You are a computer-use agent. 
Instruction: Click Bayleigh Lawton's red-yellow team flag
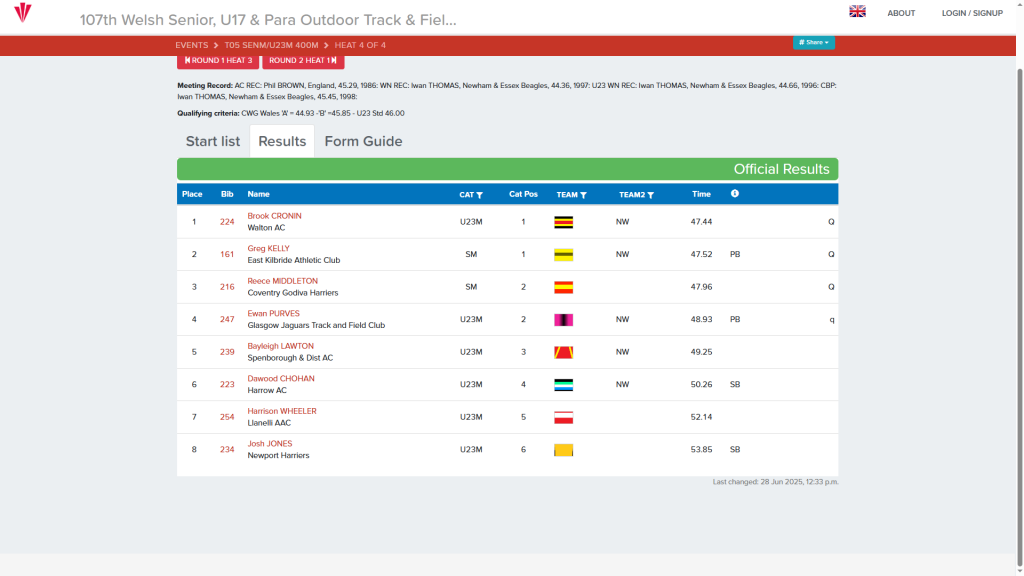[x=563, y=352]
